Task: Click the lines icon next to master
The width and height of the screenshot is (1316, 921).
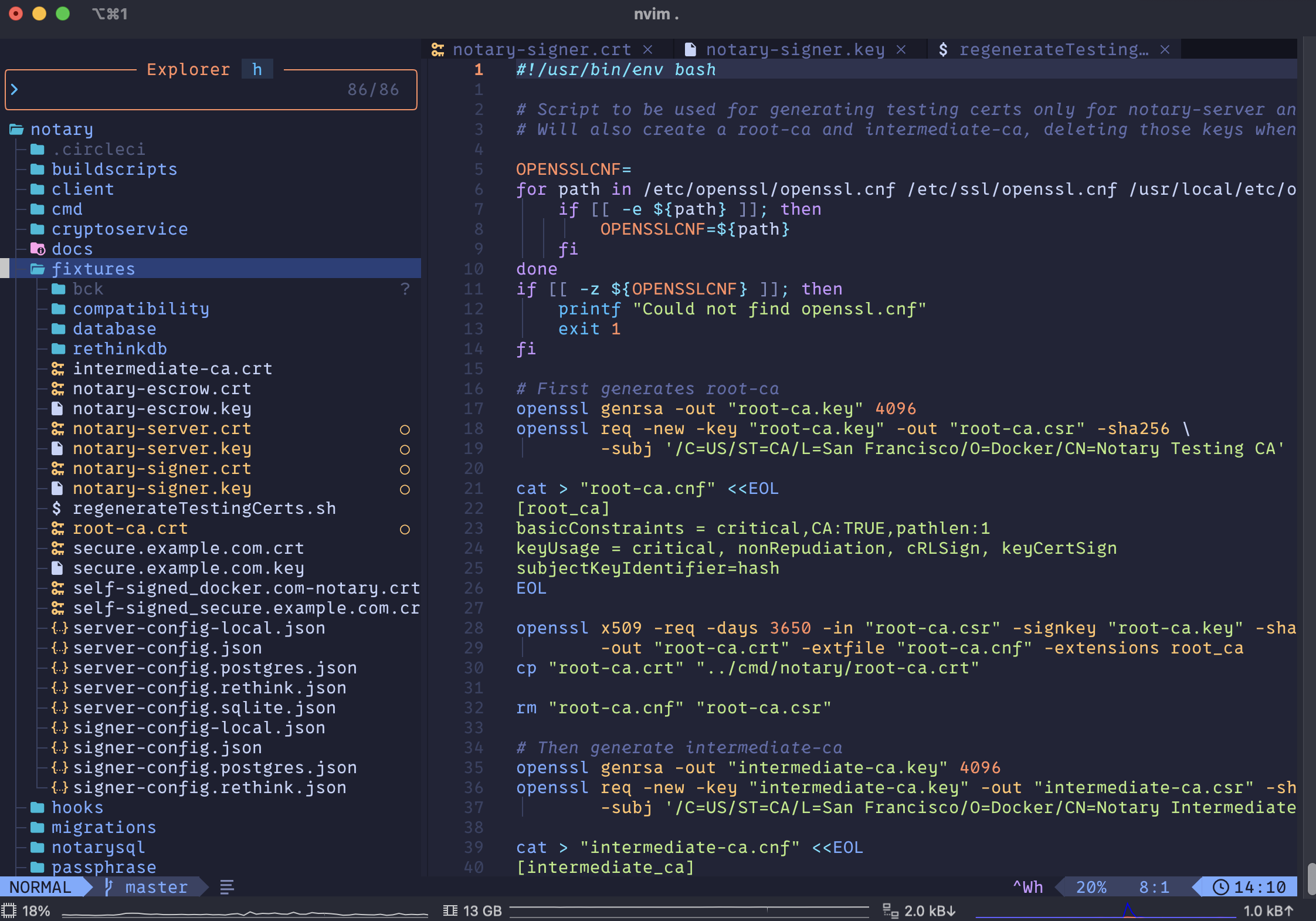Action: coord(227,887)
